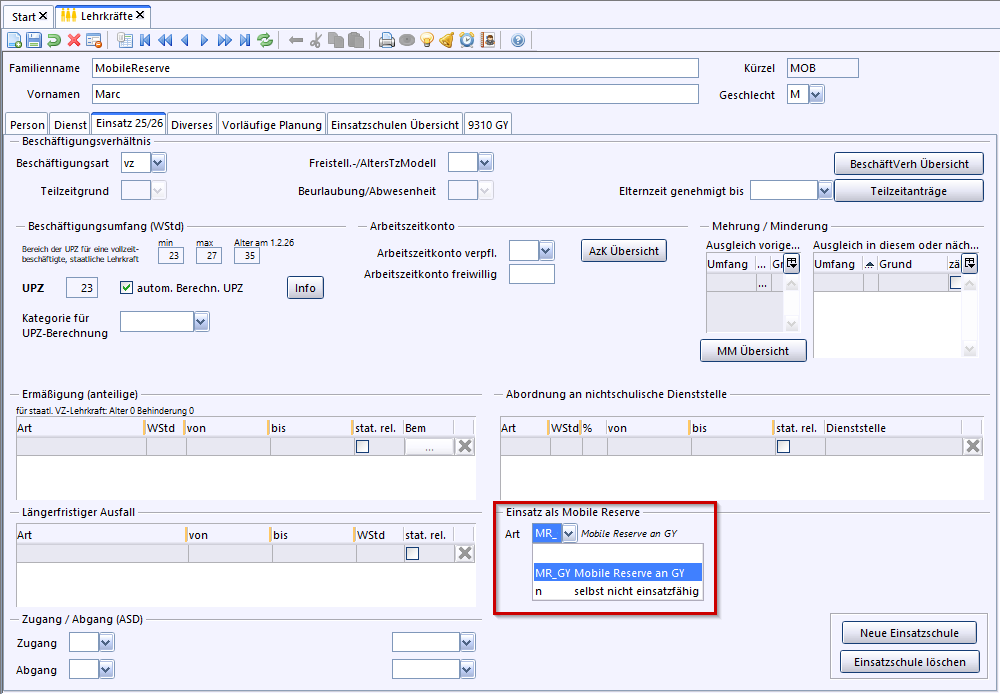1000x694 pixels.
Task: Click the Info button next to UPZ
Action: [305, 288]
